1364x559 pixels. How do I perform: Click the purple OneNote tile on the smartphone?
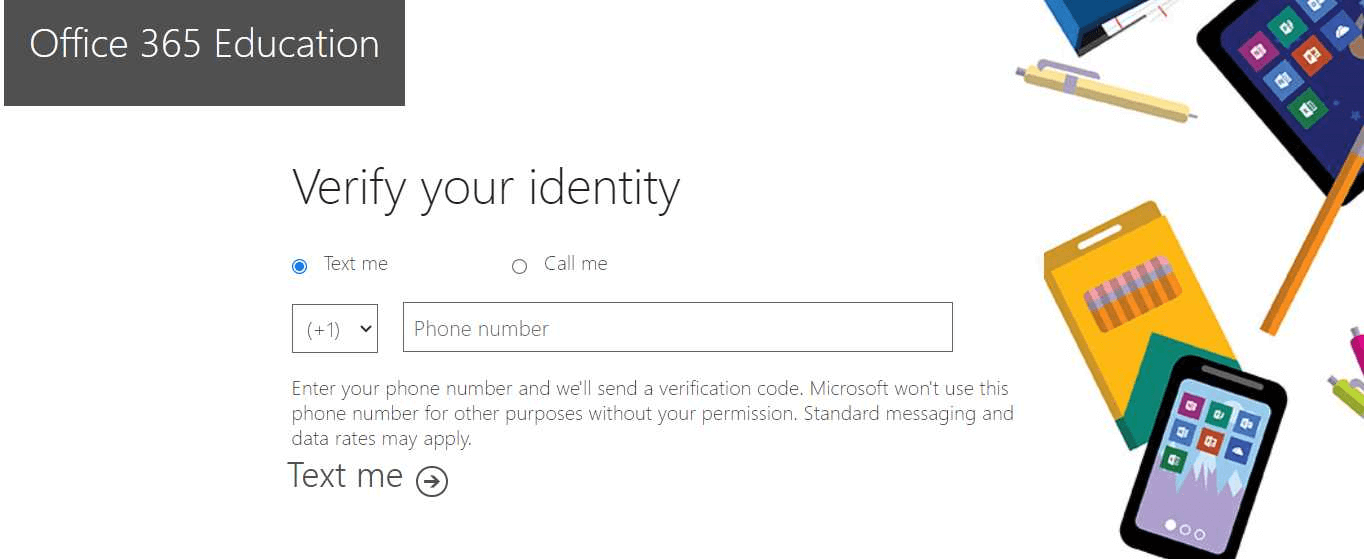click(1191, 405)
